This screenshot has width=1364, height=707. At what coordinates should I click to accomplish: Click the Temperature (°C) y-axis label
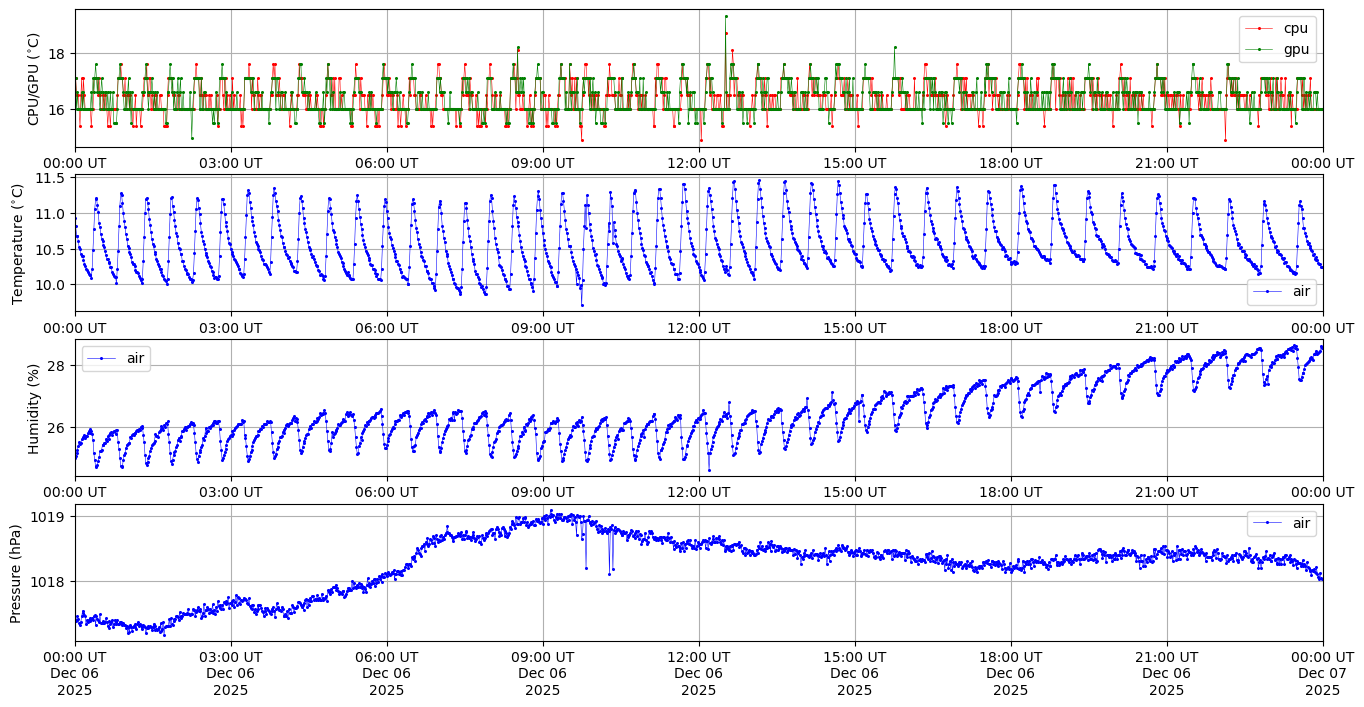[17, 243]
